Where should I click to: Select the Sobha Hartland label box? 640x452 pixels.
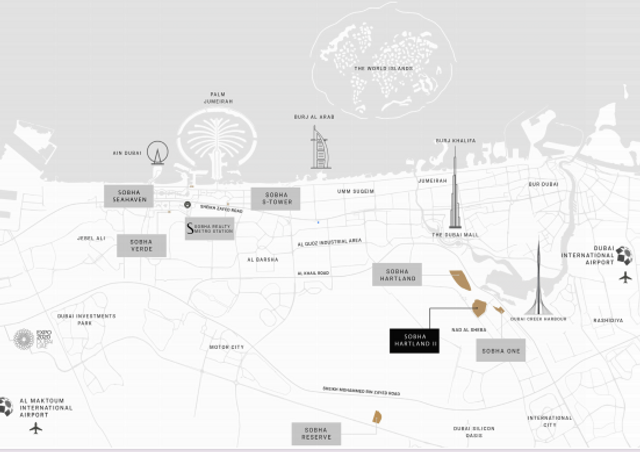click(x=397, y=274)
